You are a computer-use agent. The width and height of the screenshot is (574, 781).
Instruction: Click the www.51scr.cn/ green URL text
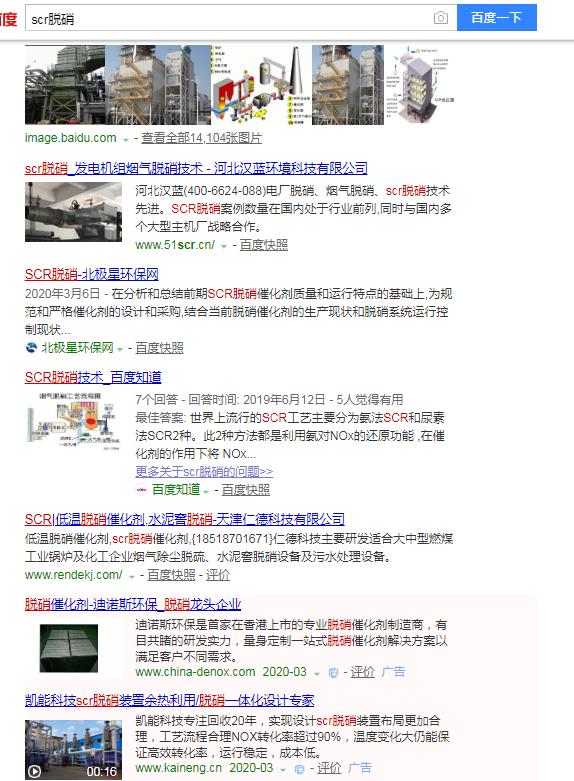pos(175,245)
